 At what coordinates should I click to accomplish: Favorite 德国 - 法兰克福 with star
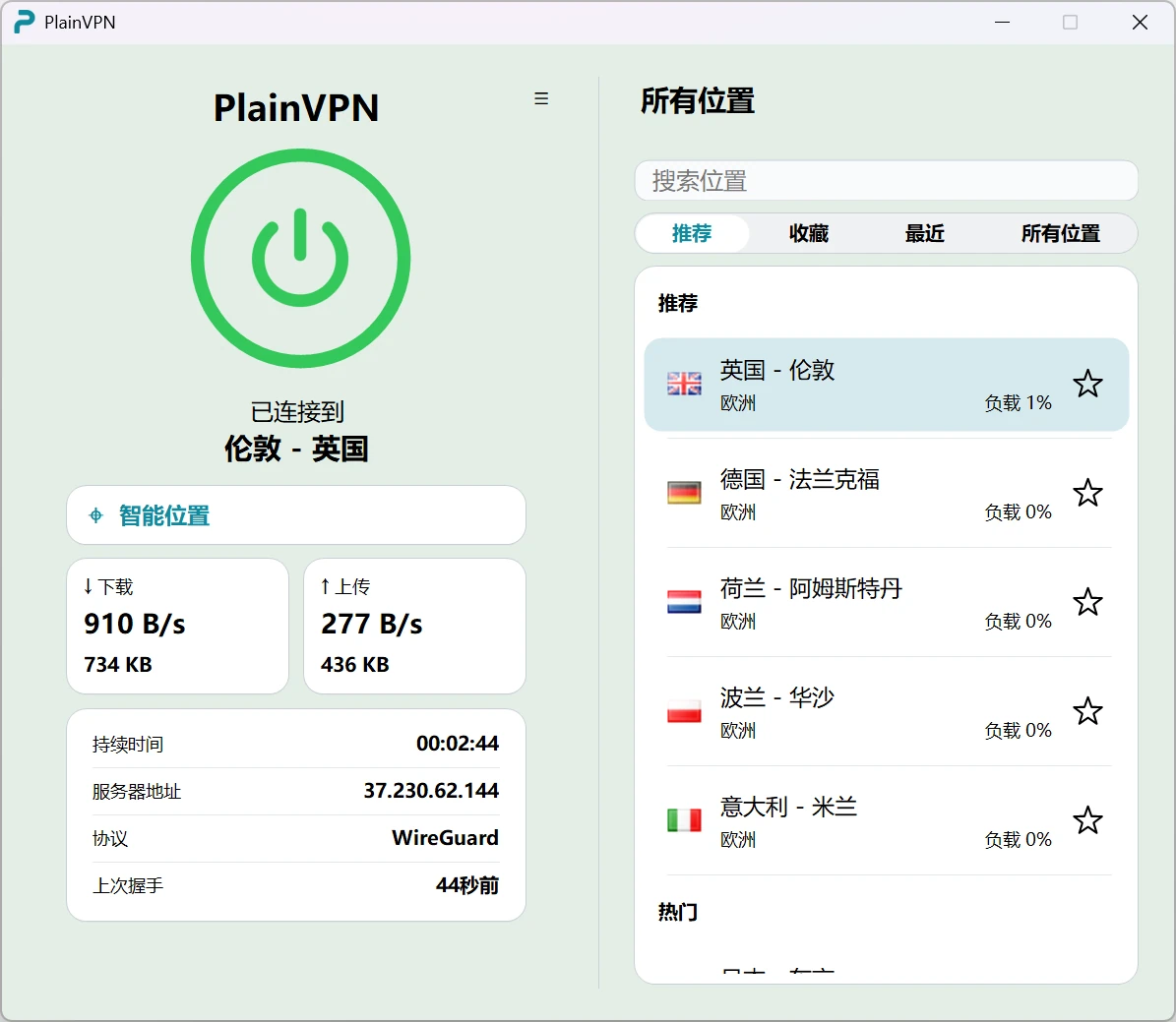[1087, 493]
